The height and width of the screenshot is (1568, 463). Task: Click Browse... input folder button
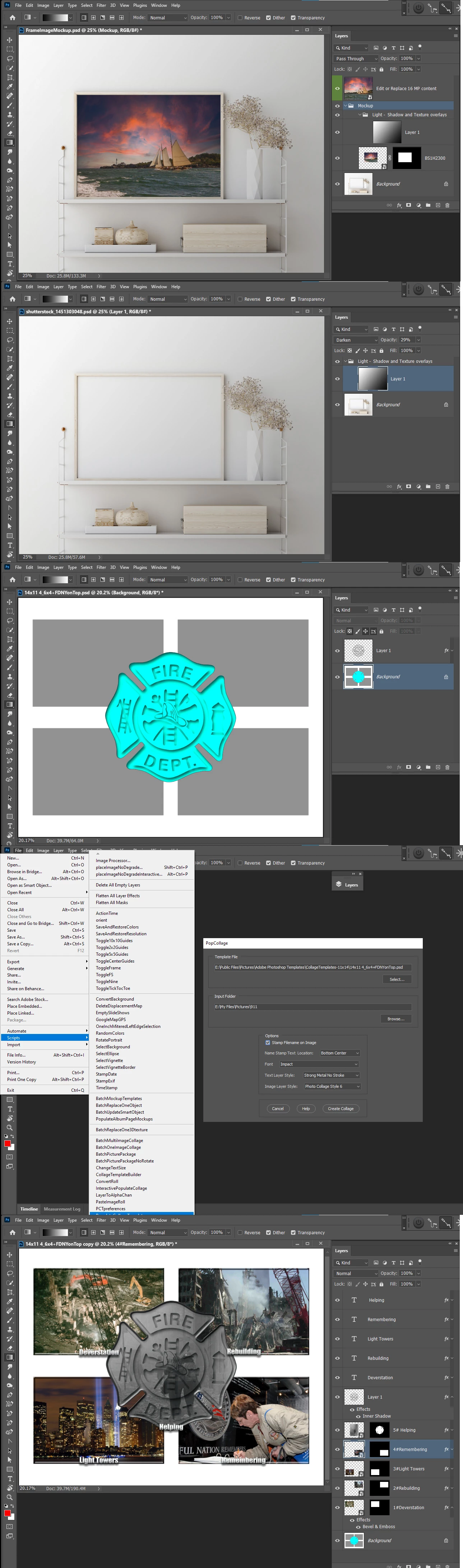(396, 1019)
